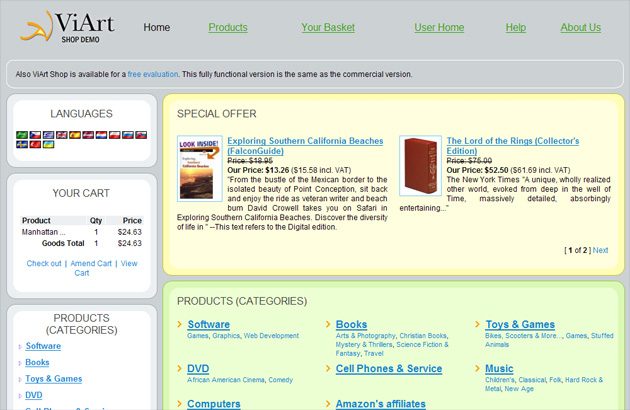Click the ViArt Shop Demo logo
The image size is (630, 410).
pos(68,27)
